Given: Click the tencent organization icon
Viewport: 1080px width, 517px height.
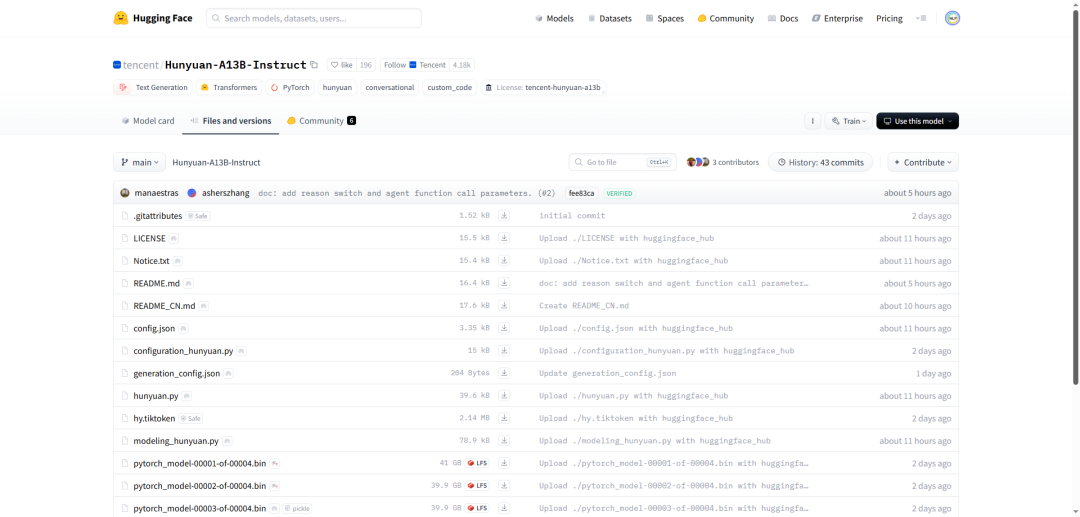Looking at the screenshot, I should 117,65.
